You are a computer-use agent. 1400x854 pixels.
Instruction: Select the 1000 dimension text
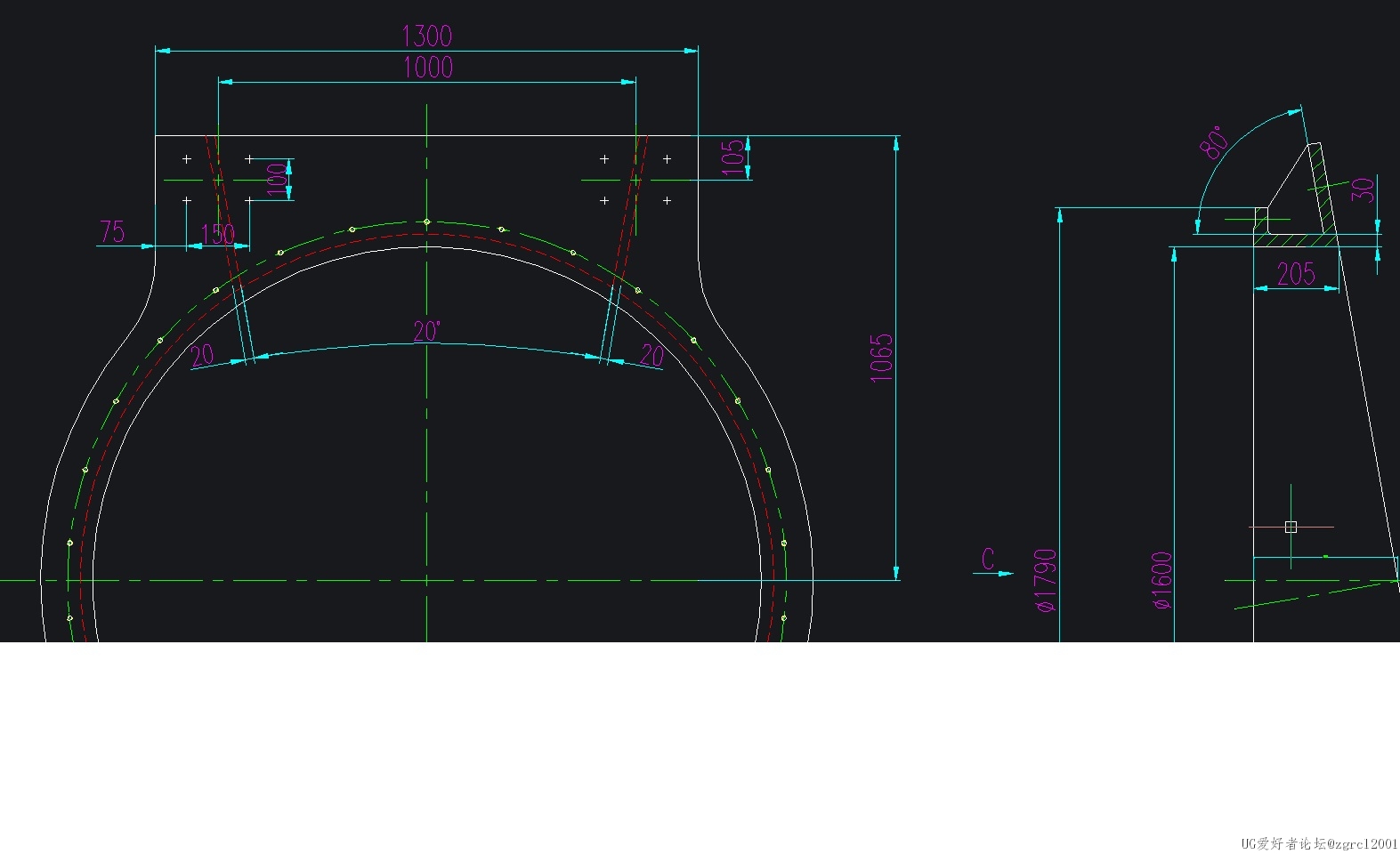(428, 68)
